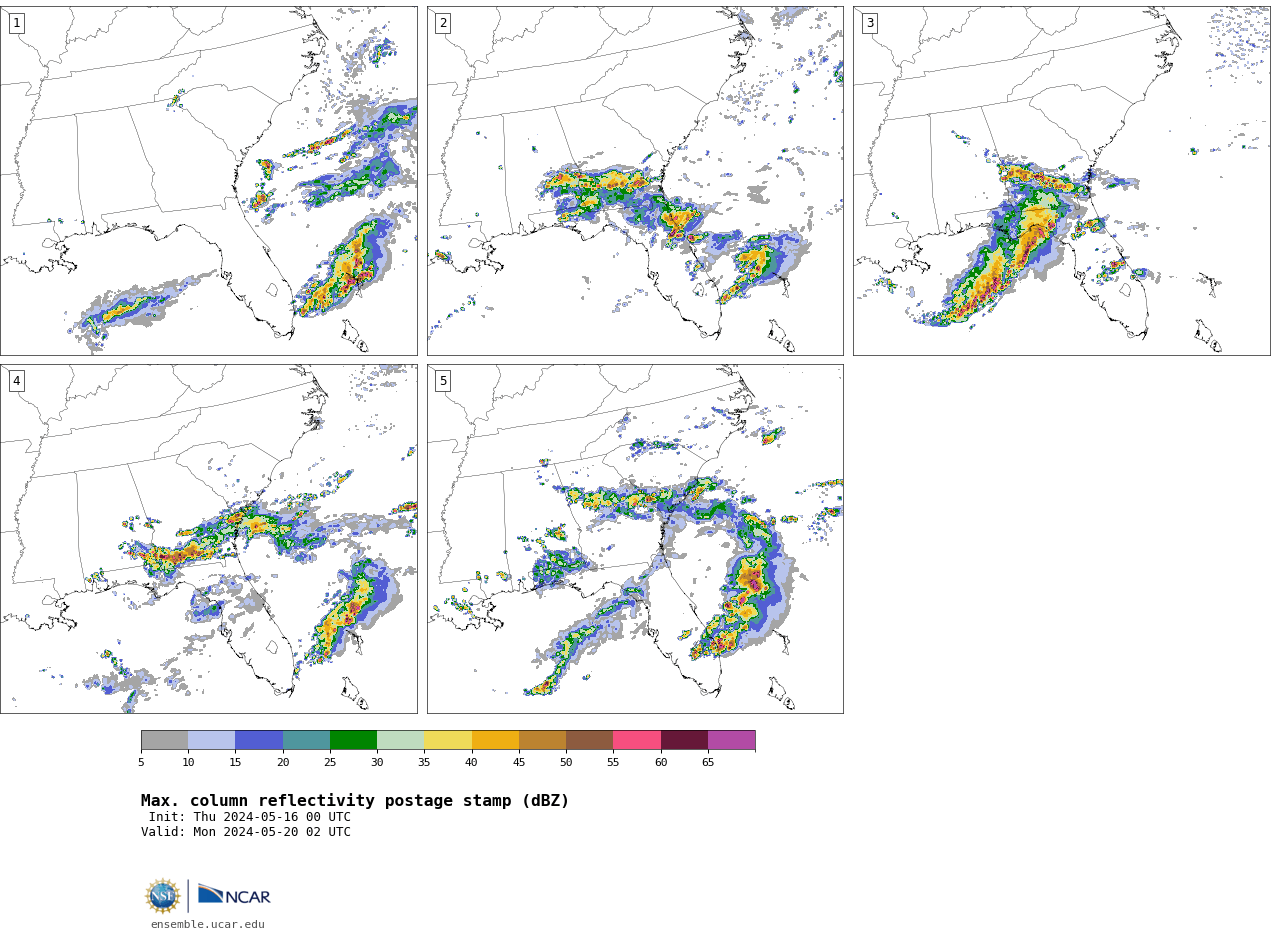Screen dimensions: 1280x936
Task: Open postage stamp panel 3 map
Action: pyautogui.click(x=1062, y=181)
